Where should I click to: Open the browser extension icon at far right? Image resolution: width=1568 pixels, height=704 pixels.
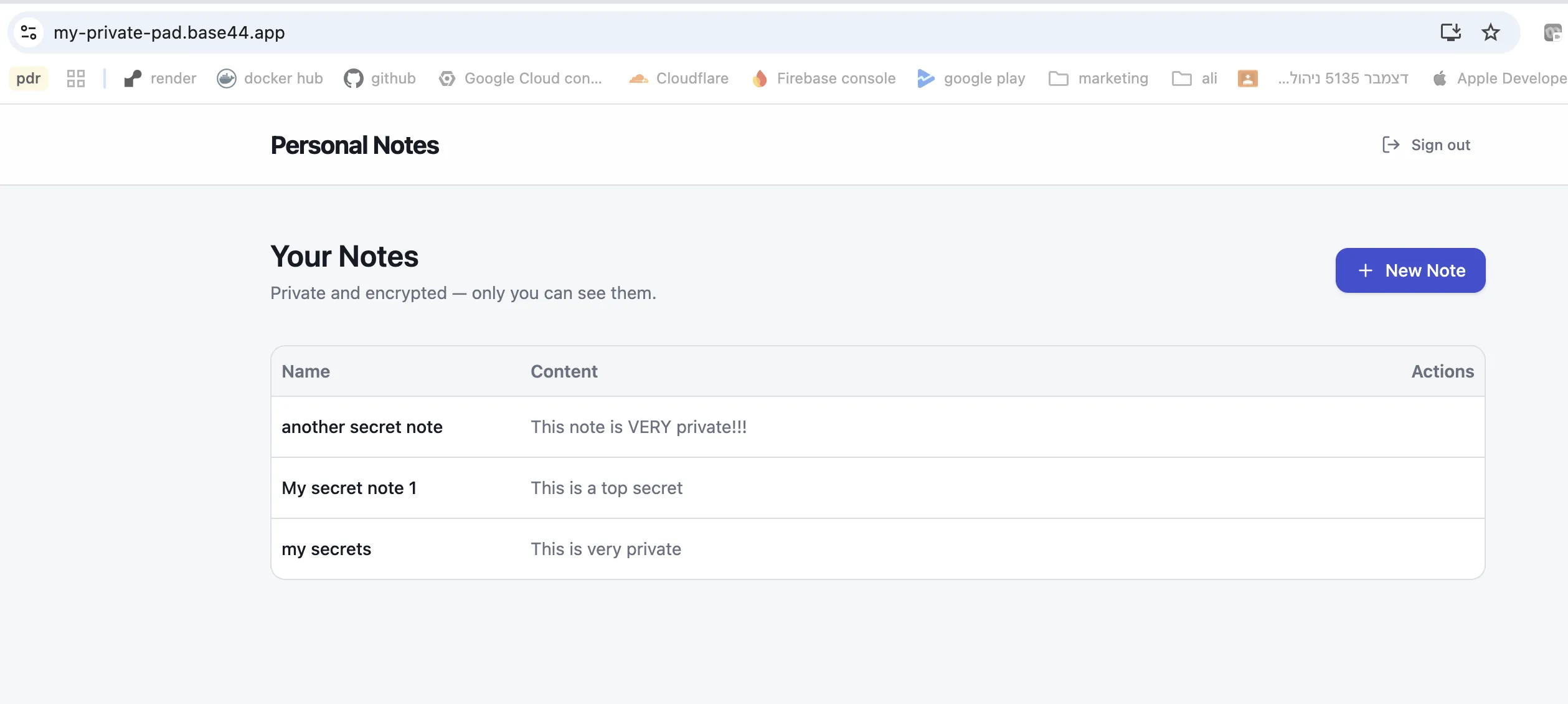(x=1552, y=32)
